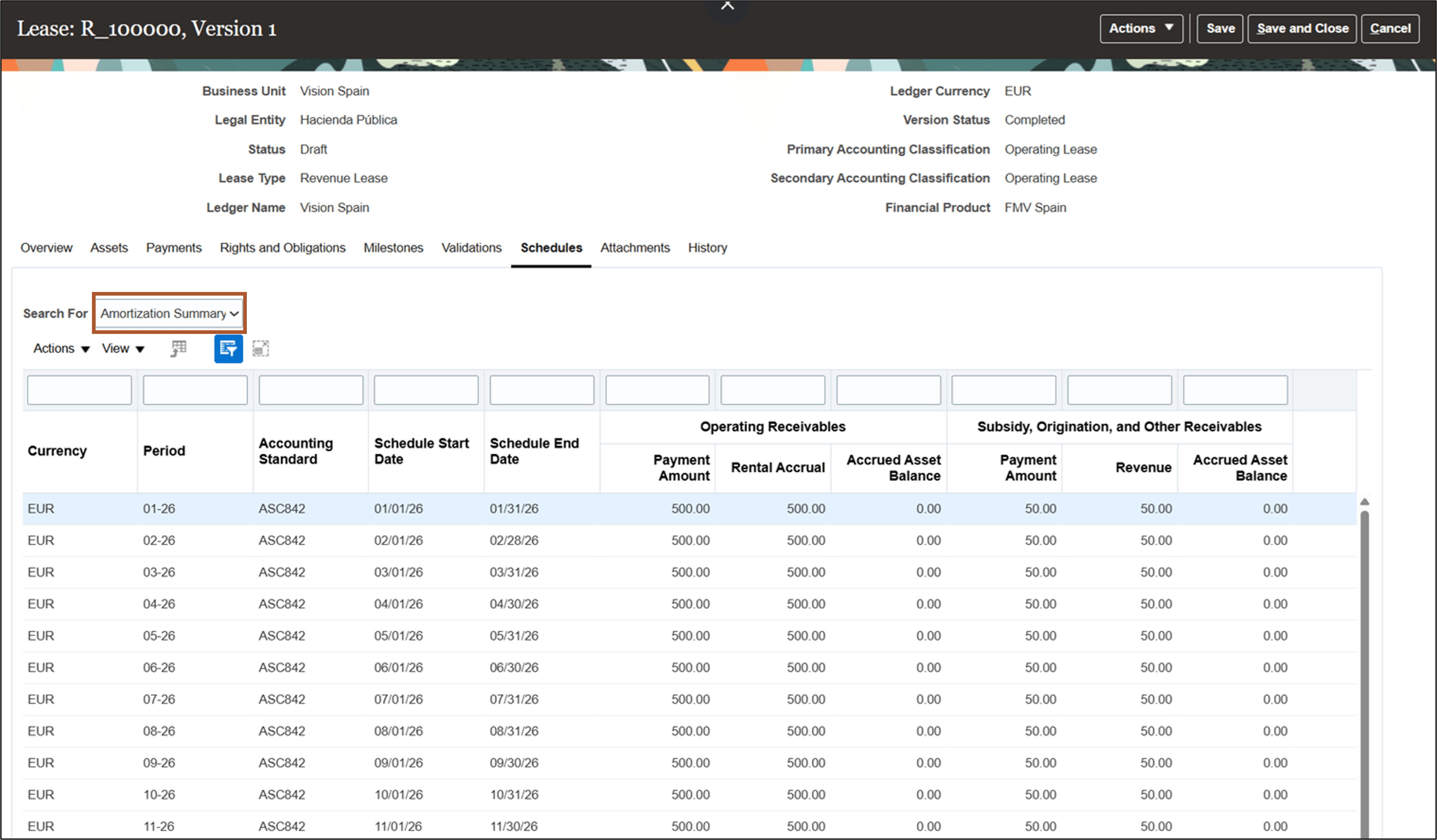View the History tab

coord(707,248)
